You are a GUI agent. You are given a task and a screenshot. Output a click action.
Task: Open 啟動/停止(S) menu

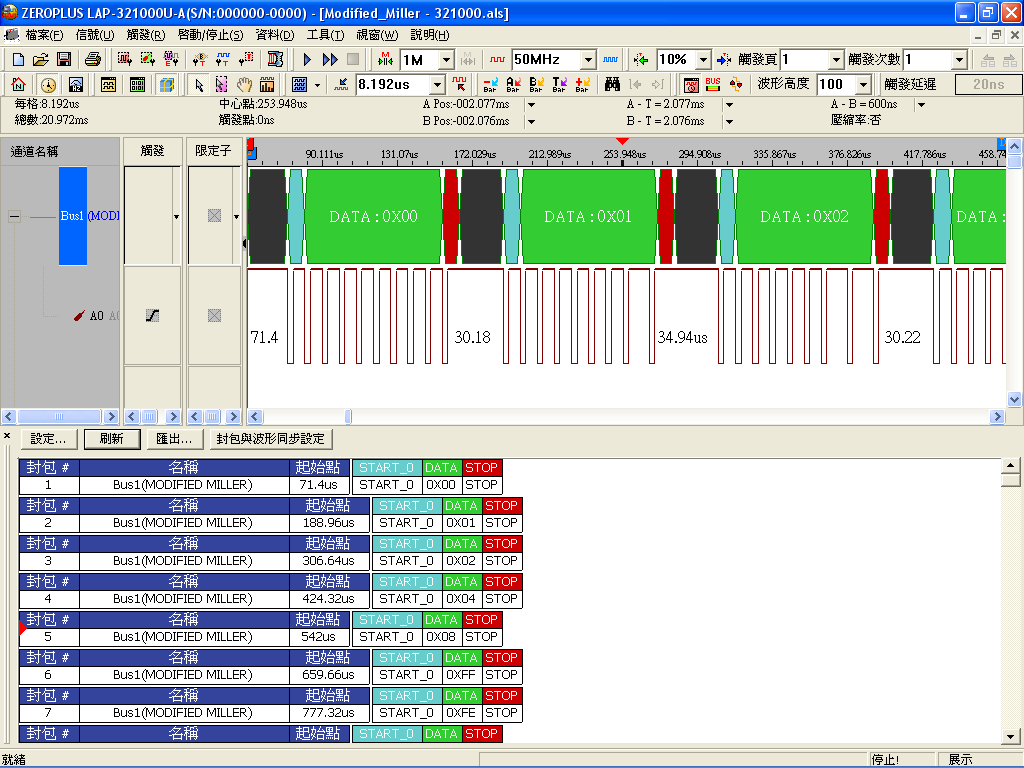(210, 35)
